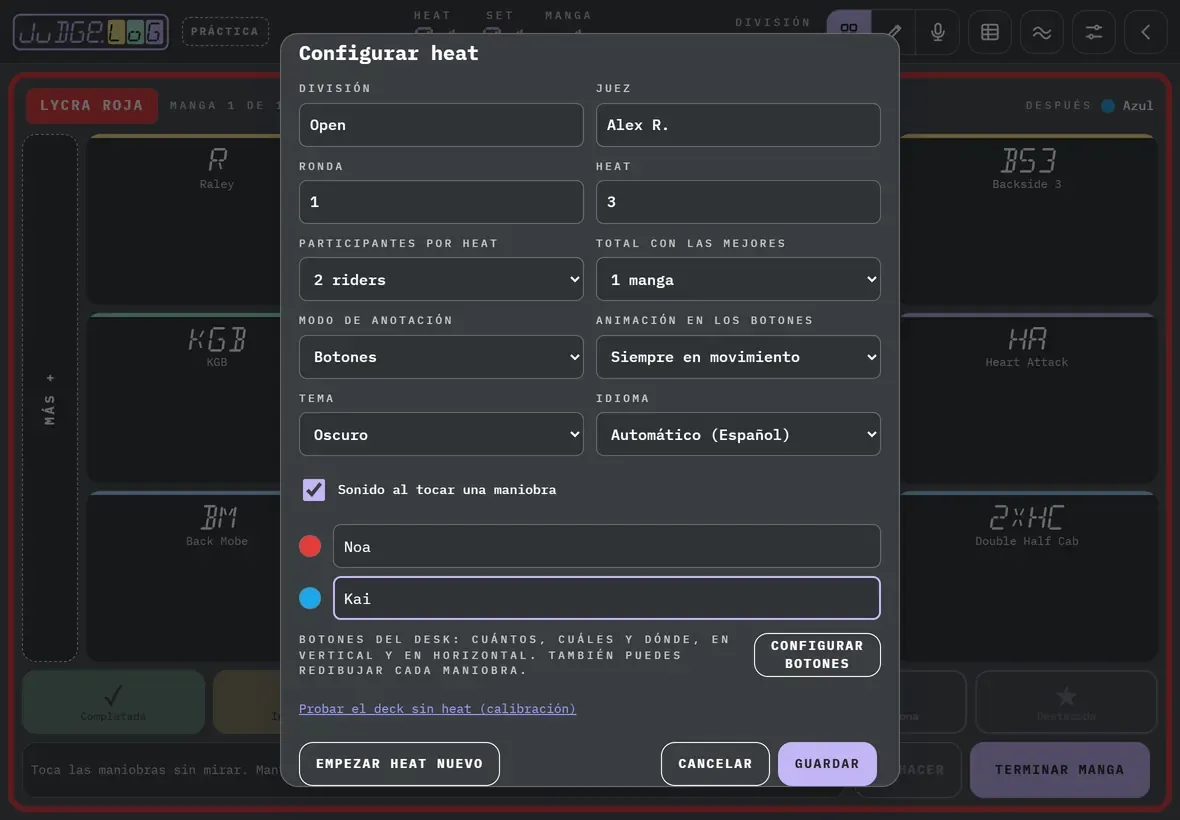Screen dimensions: 1180x820
Task: Open the Tema dropdown set to Oscuro
Action: pyautogui.click(x=441, y=435)
